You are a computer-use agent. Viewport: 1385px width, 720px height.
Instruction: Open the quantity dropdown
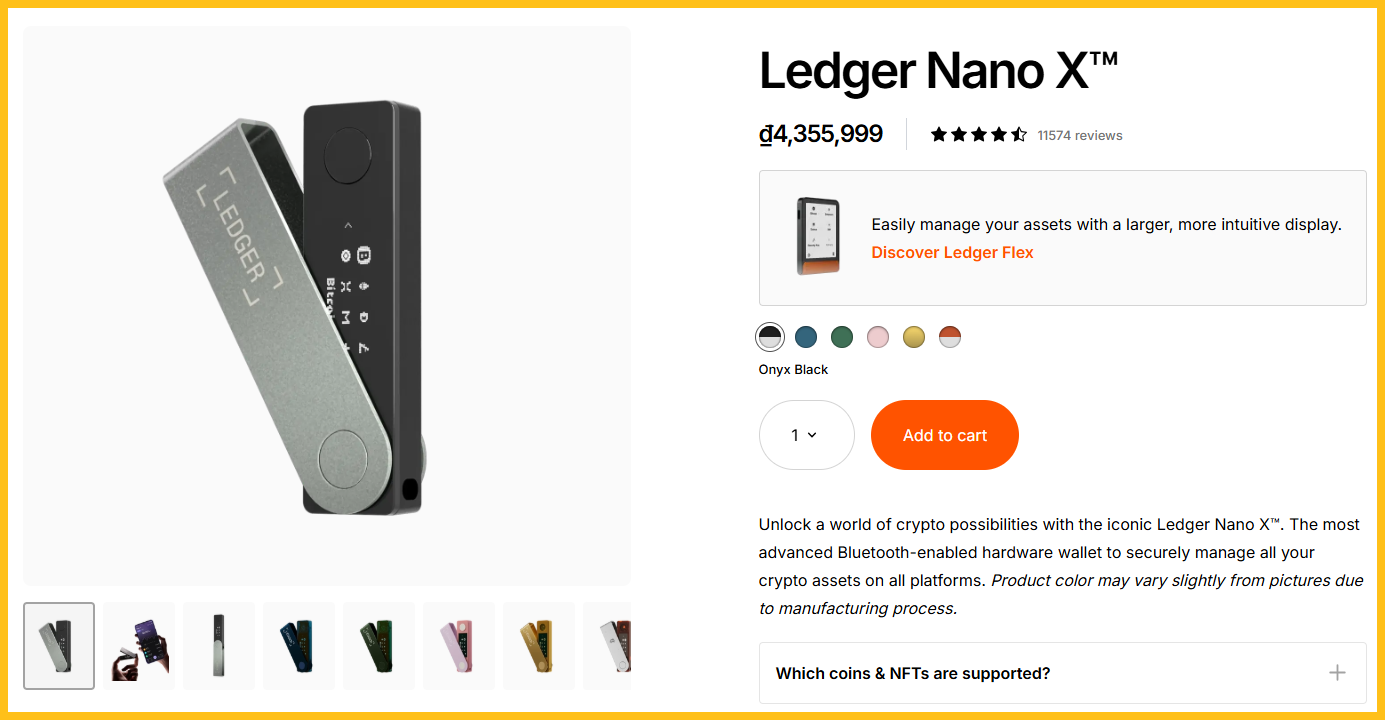[x=806, y=435]
